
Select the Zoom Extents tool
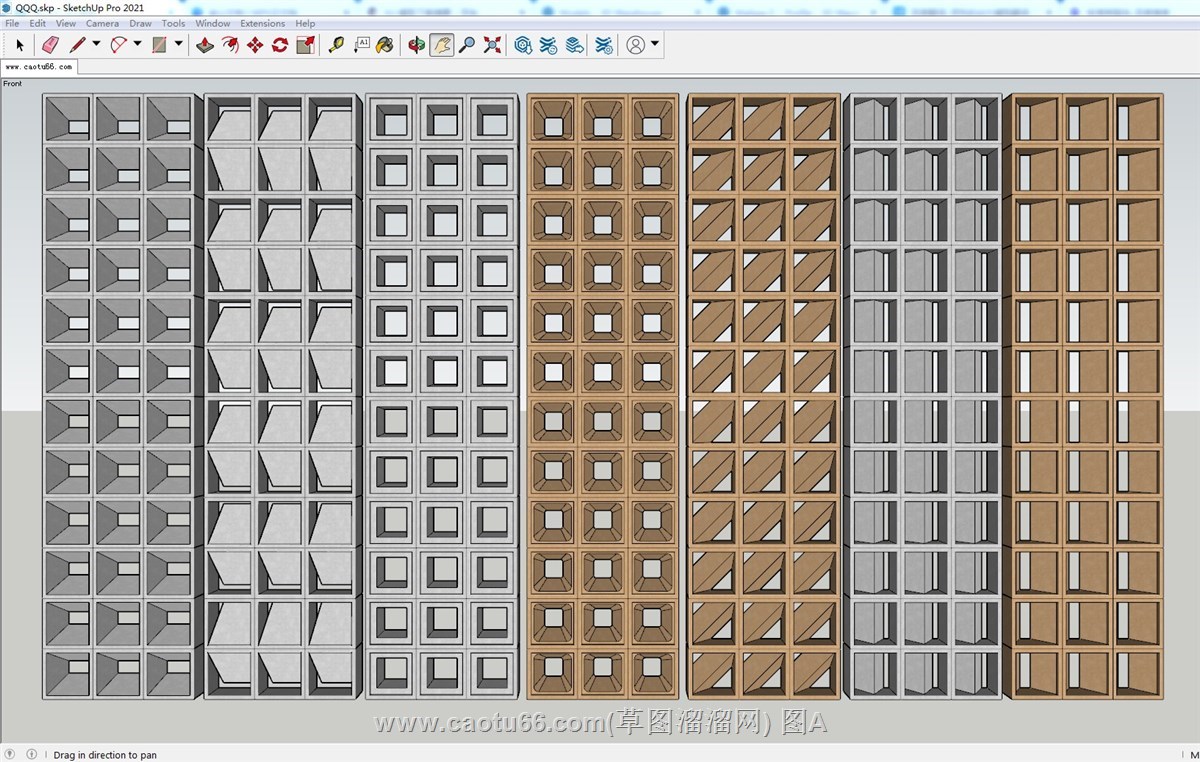[492, 45]
